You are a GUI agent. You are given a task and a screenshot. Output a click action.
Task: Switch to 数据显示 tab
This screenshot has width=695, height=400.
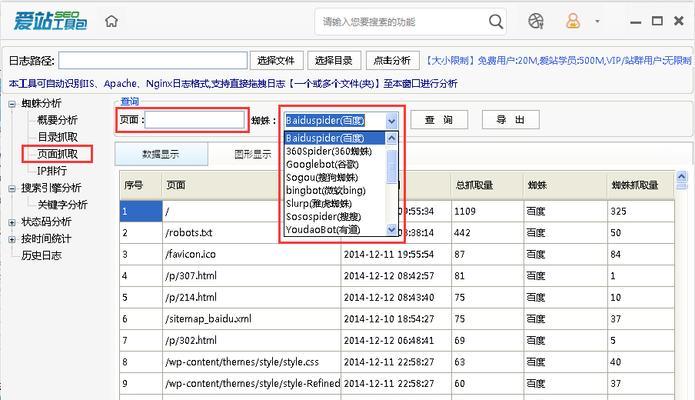(161, 154)
